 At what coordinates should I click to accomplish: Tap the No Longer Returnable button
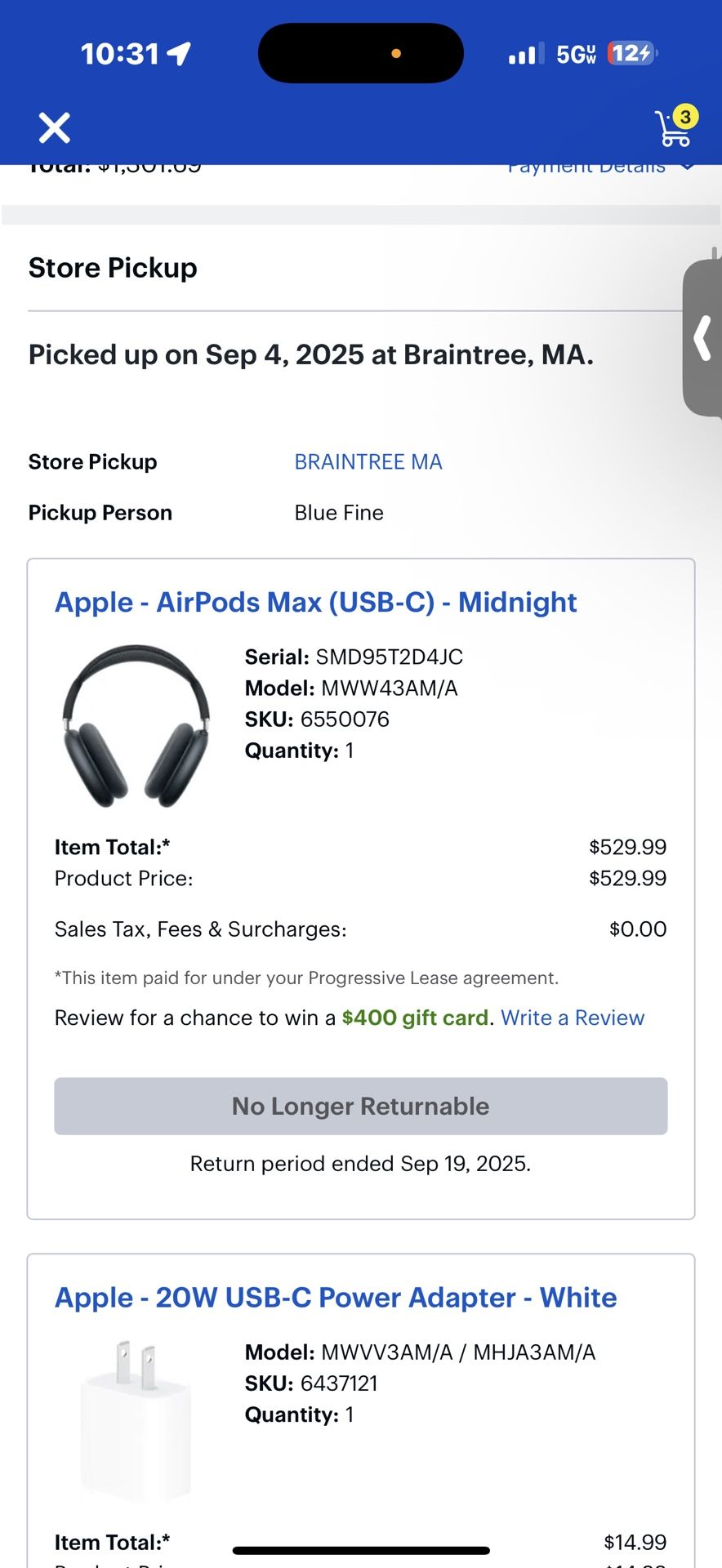360,1107
